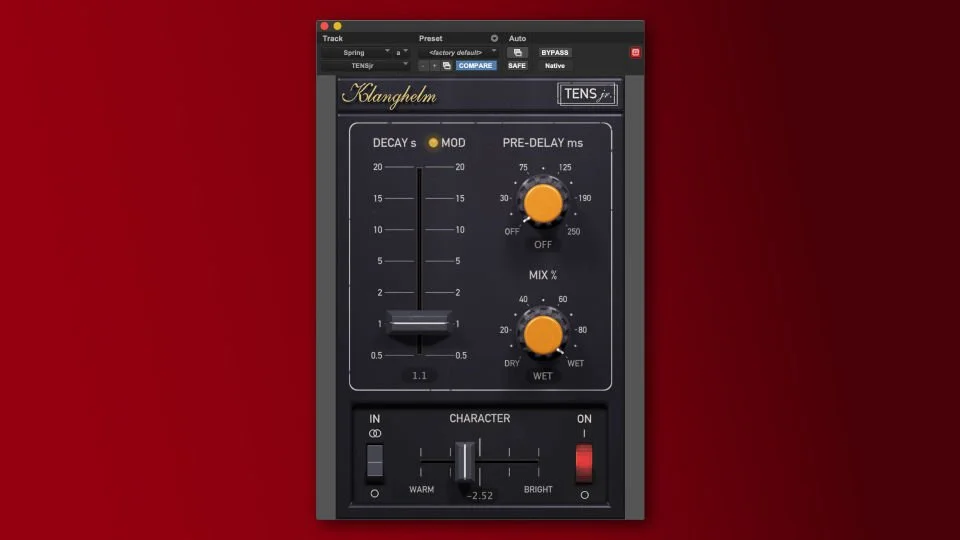Image resolution: width=960 pixels, height=540 pixels.
Task: Toggle the COMPARE button
Action: point(476,66)
